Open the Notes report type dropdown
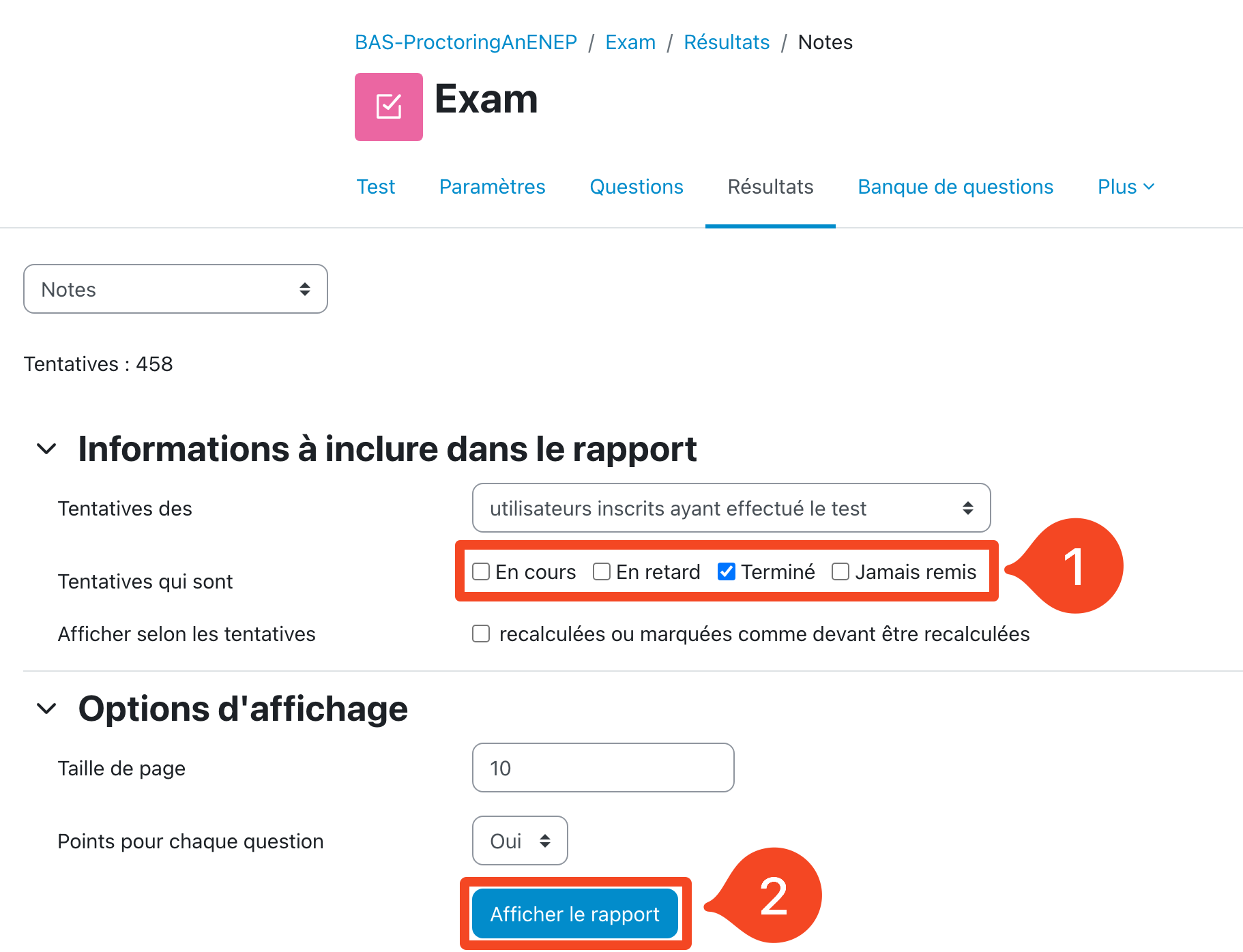 pos(175,289)
